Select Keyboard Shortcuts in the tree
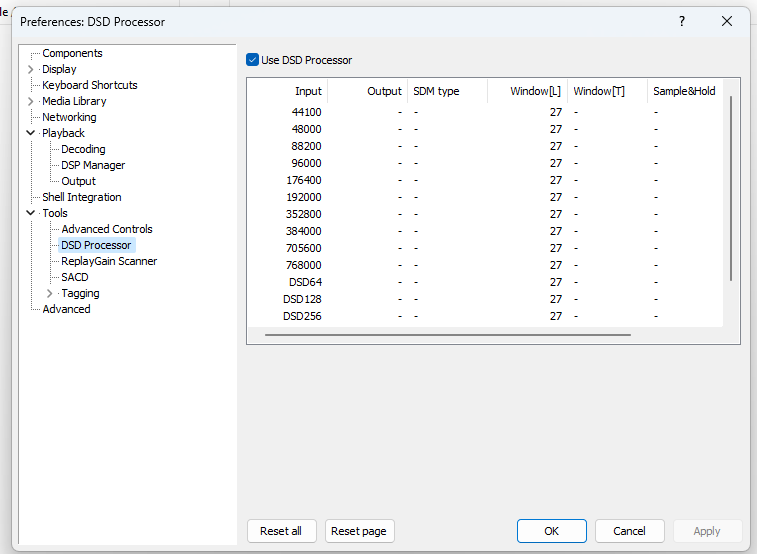The image size is (757, 554). [89, 86]
